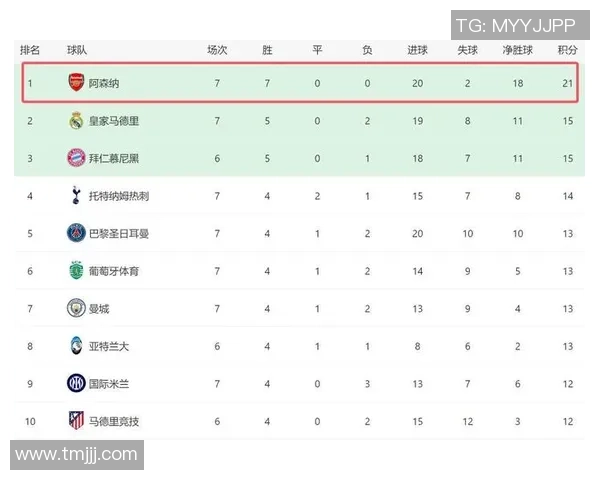
Task: Click the Tottenham Hotspur crest
Action: (x=77, y=196)
